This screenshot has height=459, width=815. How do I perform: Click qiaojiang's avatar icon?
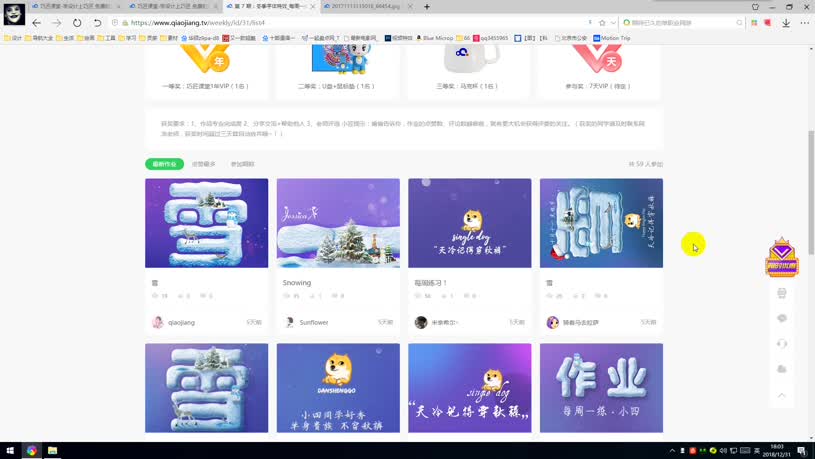pos(157,322)
